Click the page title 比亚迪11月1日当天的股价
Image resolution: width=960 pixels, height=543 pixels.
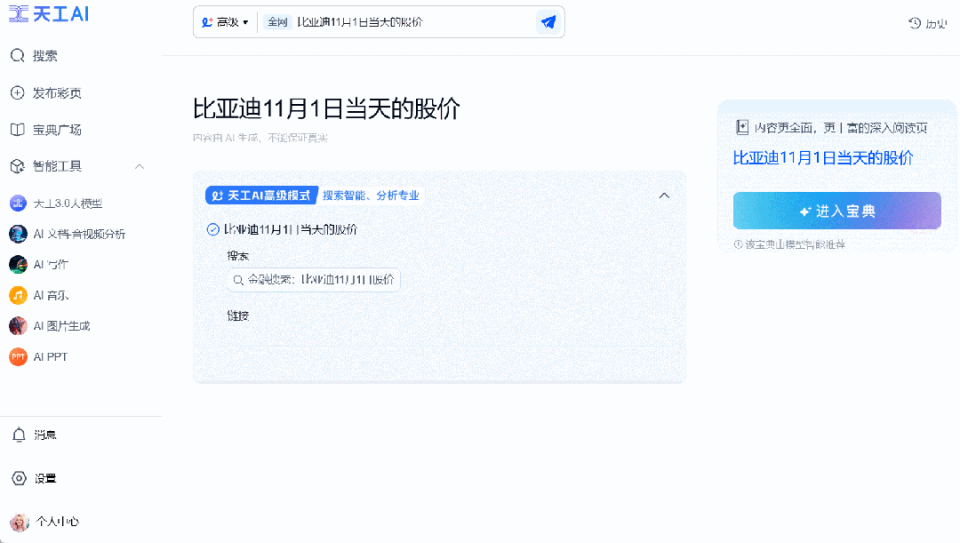pos(326,109)
